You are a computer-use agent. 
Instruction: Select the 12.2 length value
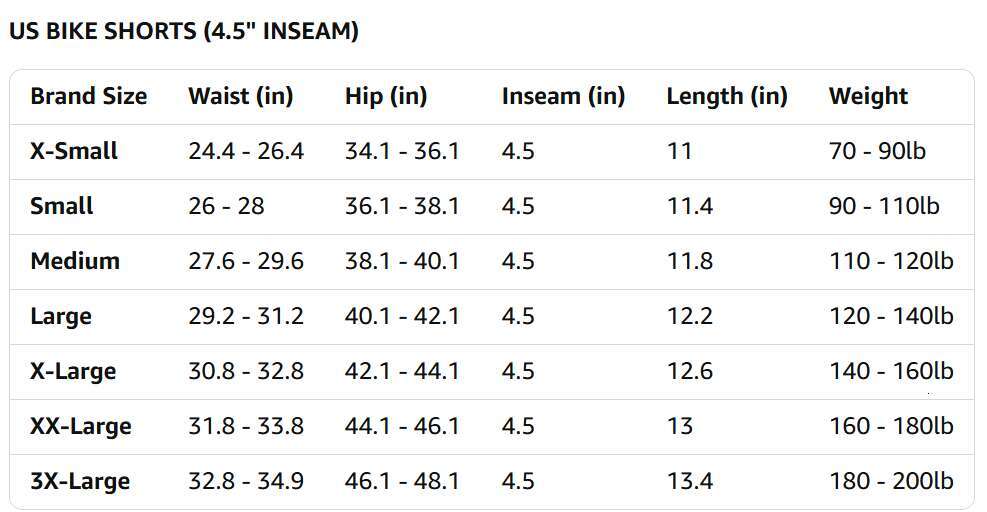(690, 317)
